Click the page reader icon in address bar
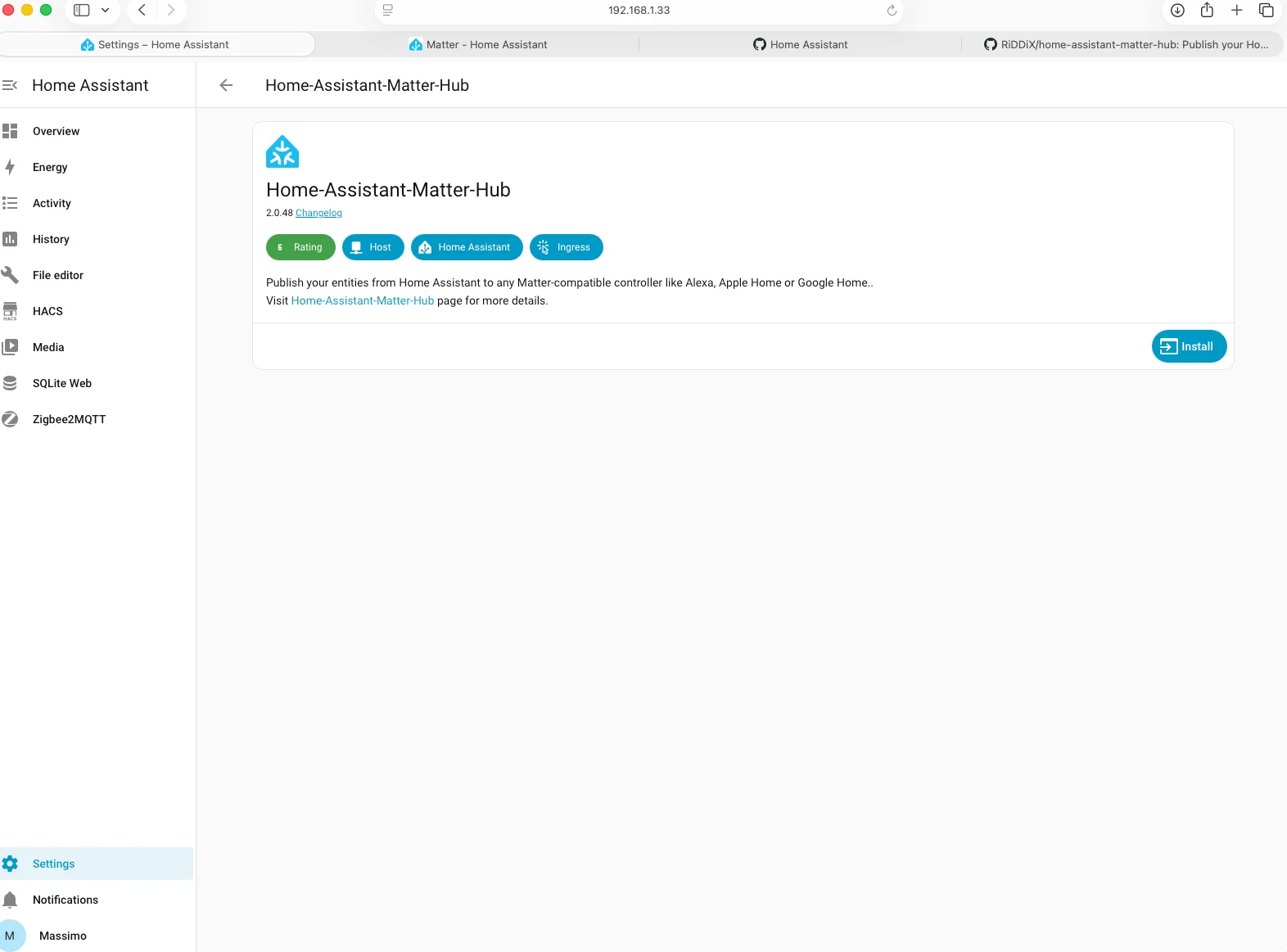The width and height of the screenshot is (1287, 952). pos(388,11)
